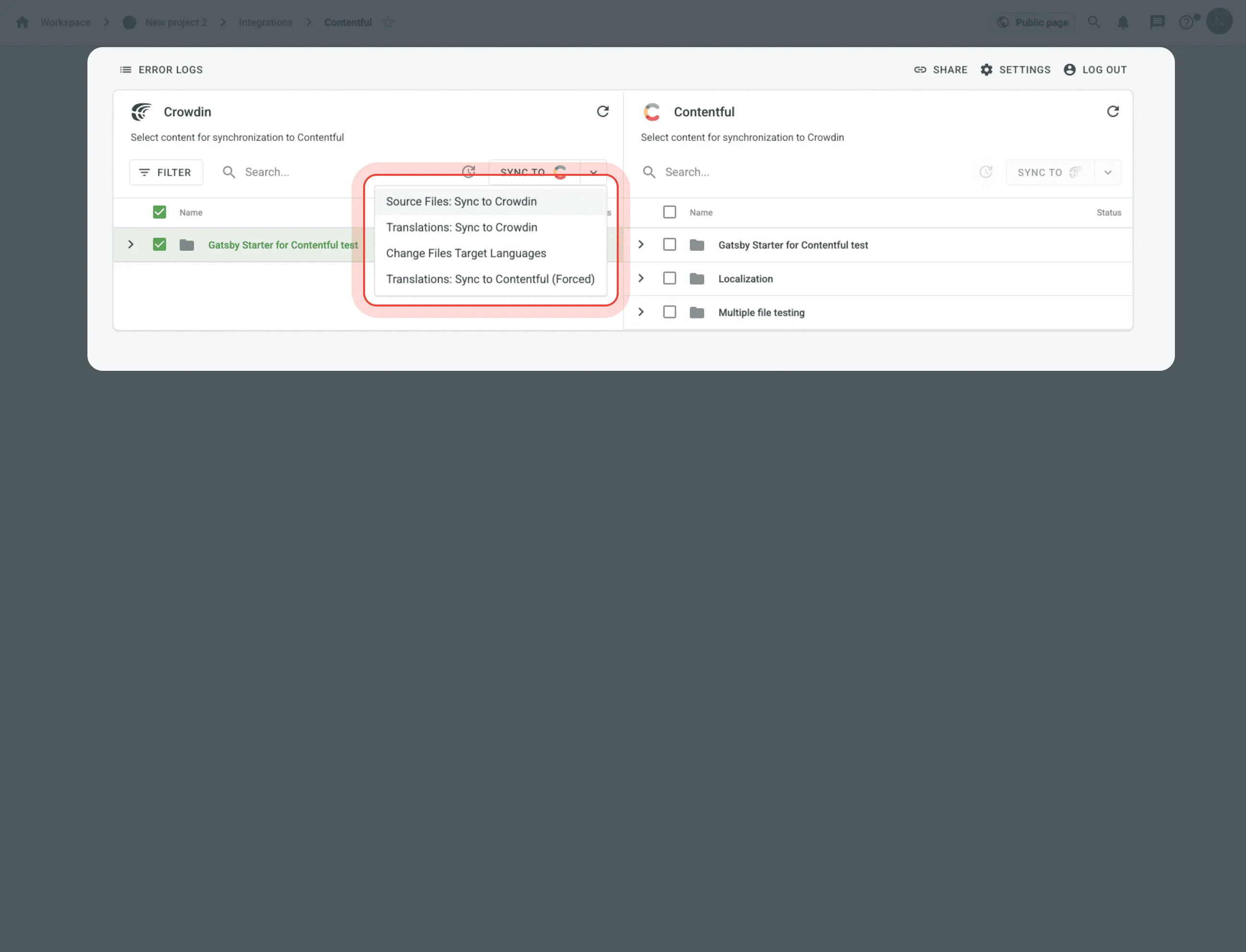Check the Multiple file testing checkbox
1246x952 pixels.
[x=669, y=312]
